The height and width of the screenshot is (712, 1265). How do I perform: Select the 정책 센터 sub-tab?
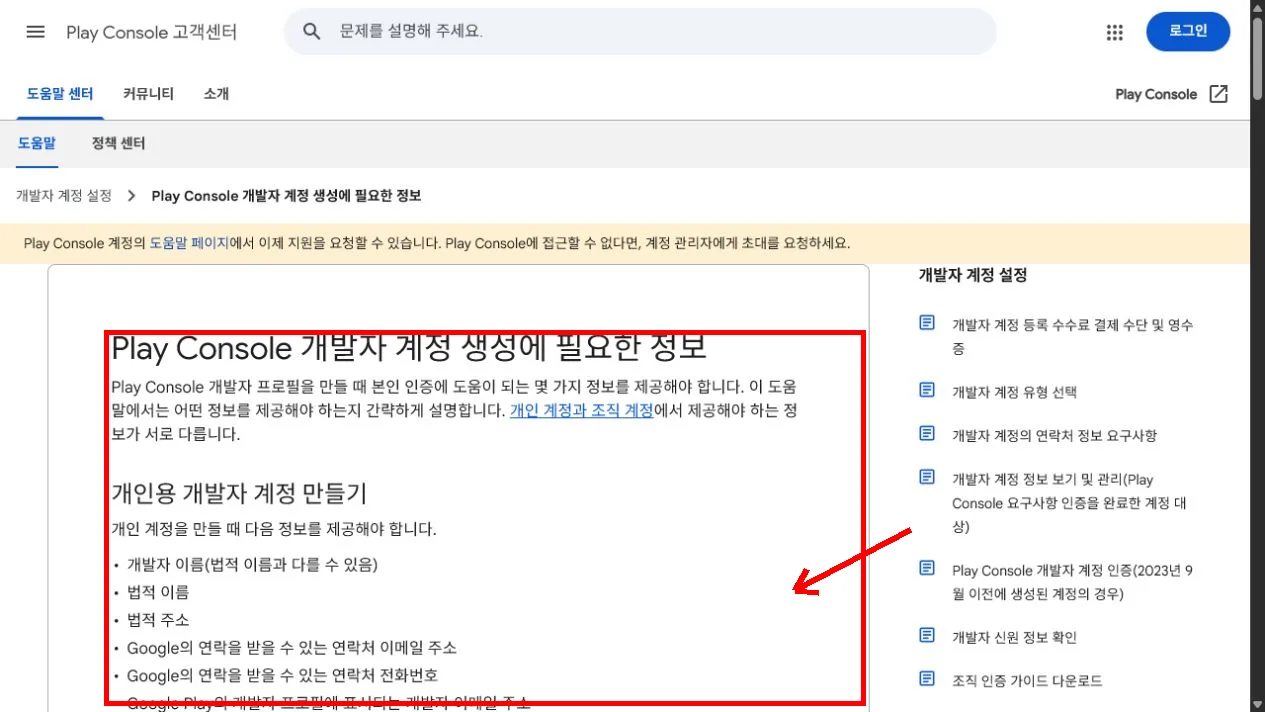[x=118, y=144]
